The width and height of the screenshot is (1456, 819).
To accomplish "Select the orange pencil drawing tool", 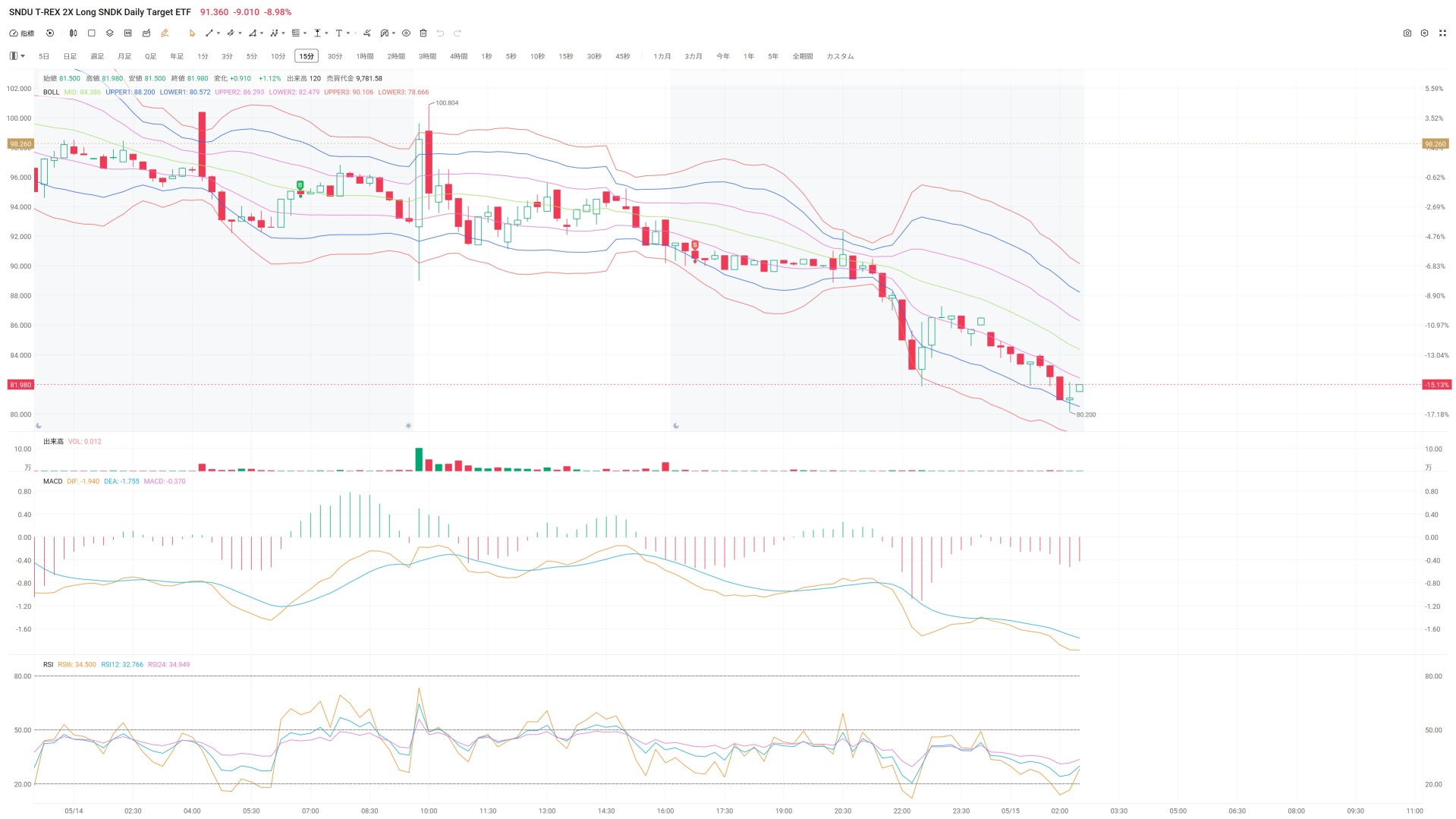I will (165, 33).
